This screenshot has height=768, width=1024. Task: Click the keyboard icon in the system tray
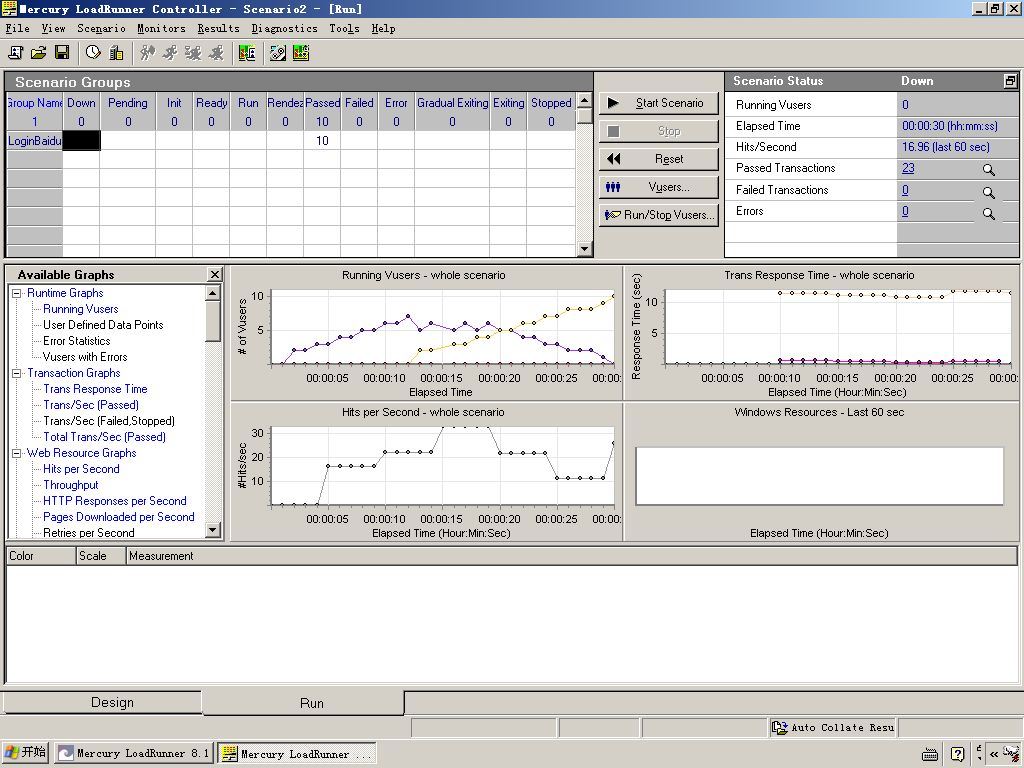(x=930, y=754)
